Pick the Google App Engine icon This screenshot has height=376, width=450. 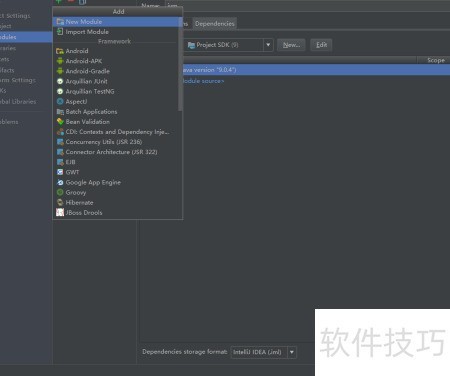click(60, 182)
